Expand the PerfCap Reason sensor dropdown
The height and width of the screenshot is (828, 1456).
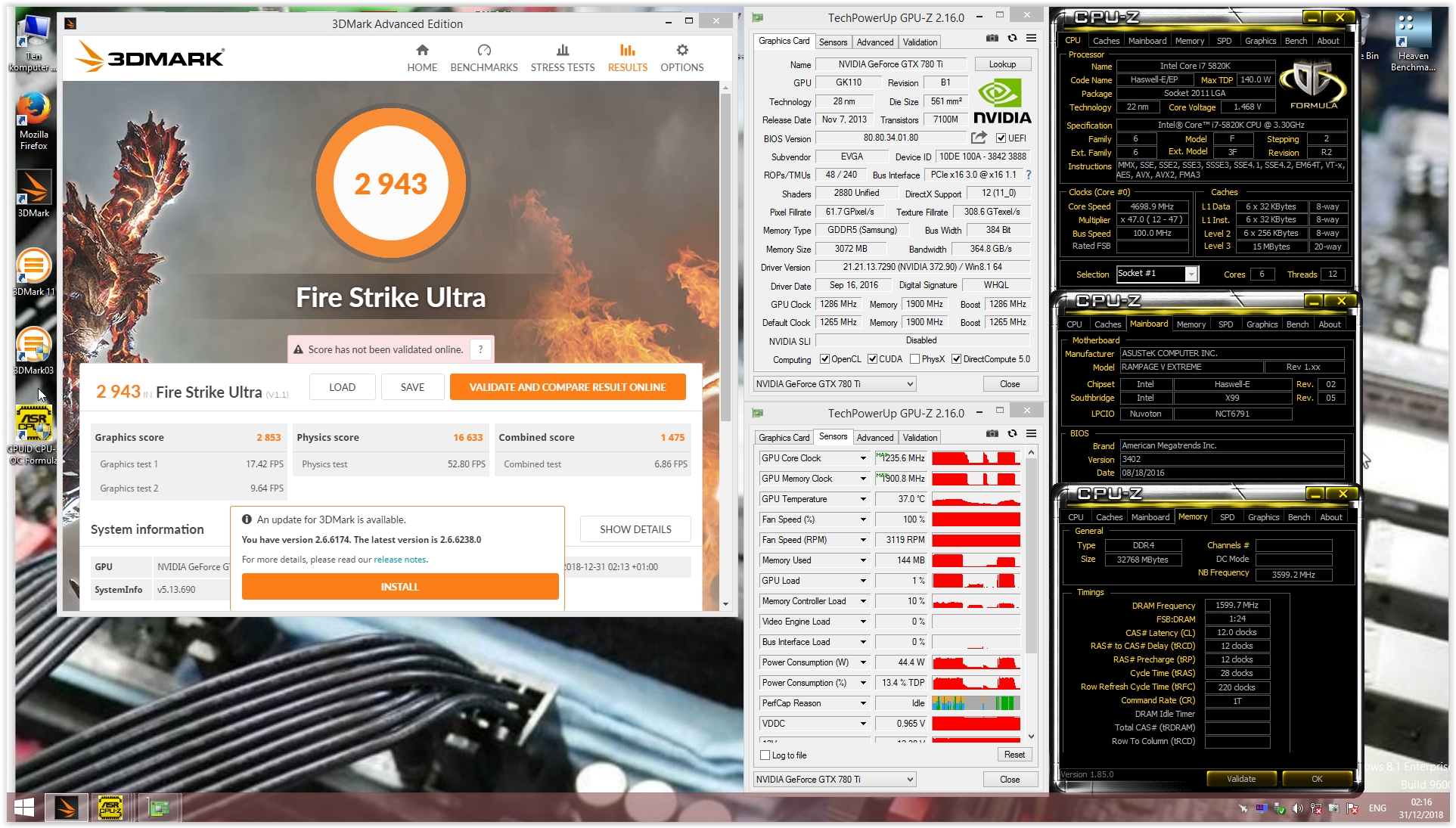863,703
